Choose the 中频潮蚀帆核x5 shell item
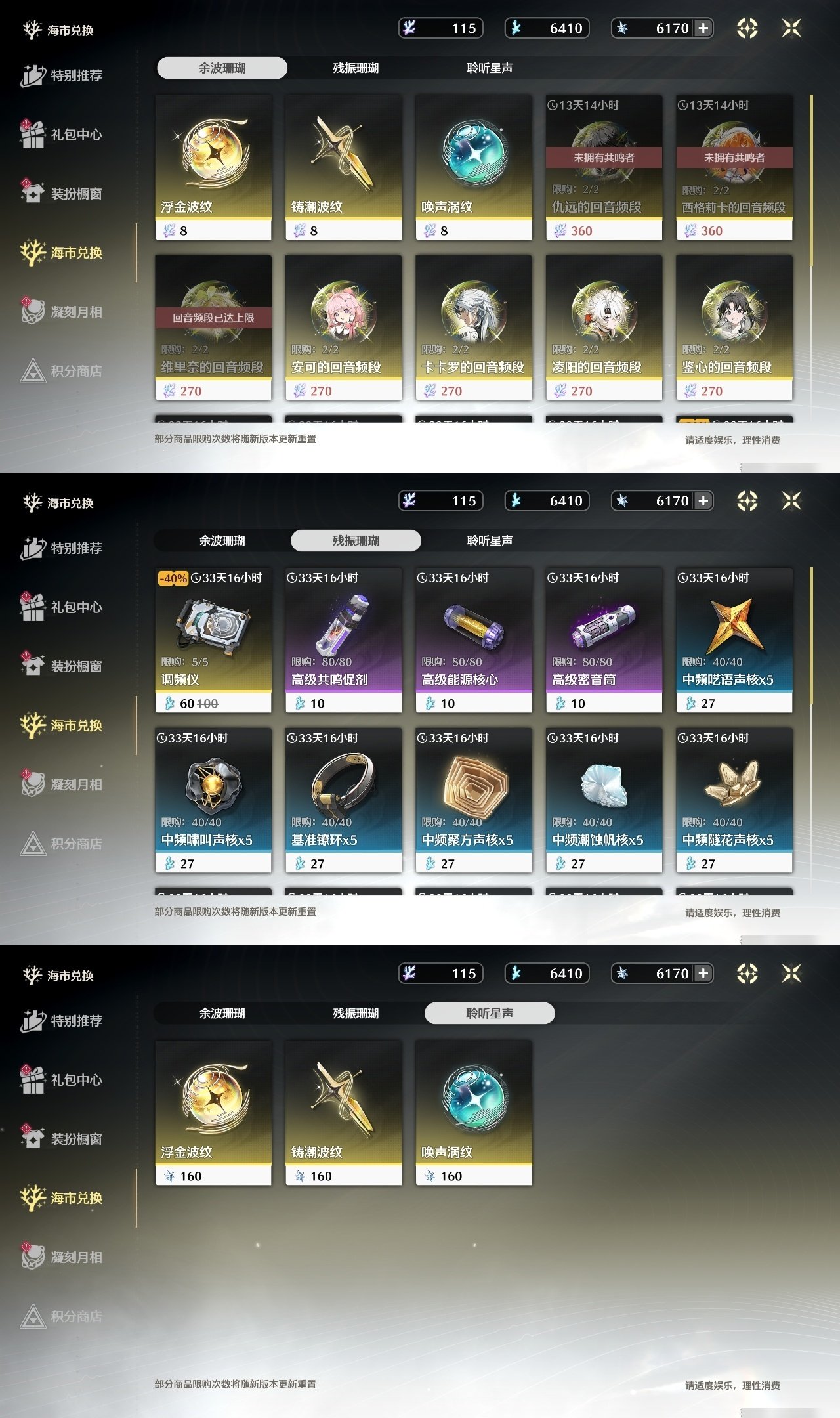The width and height of the screenshot is (840, 1418). pos(604,800)
